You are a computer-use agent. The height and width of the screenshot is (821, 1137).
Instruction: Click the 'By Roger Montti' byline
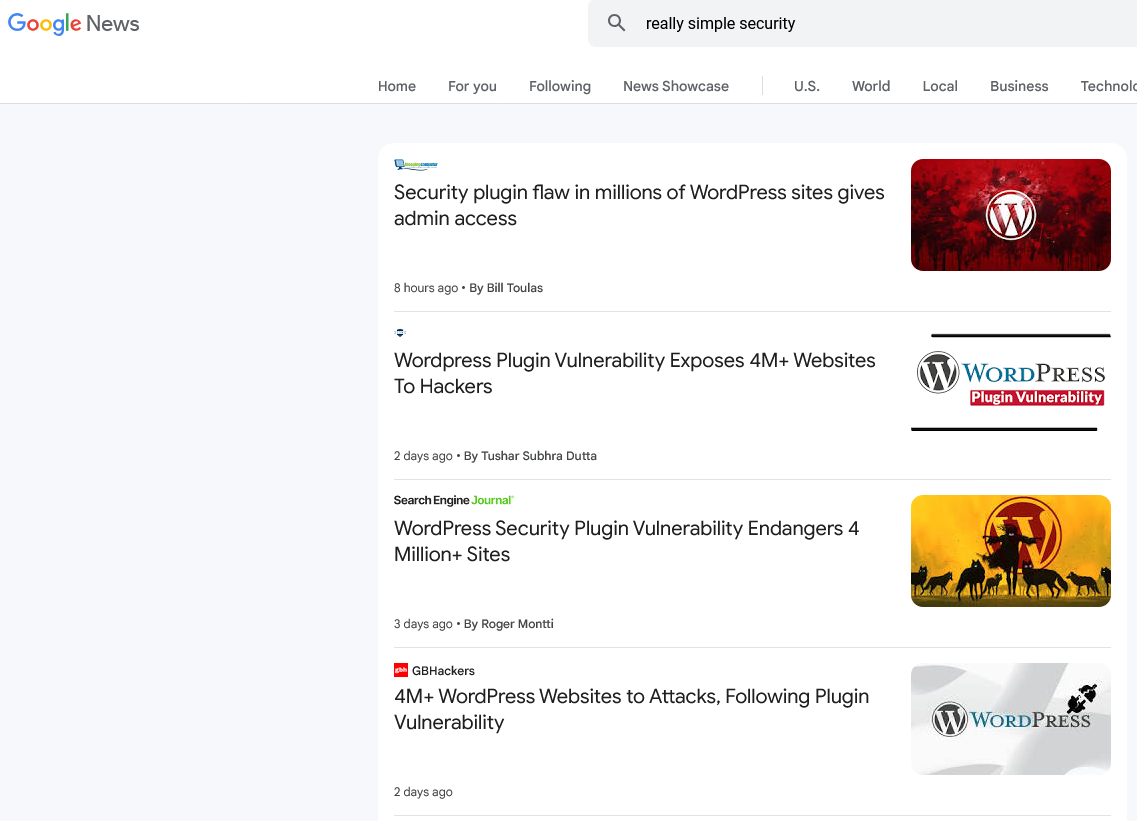click(x=508, y=624)
